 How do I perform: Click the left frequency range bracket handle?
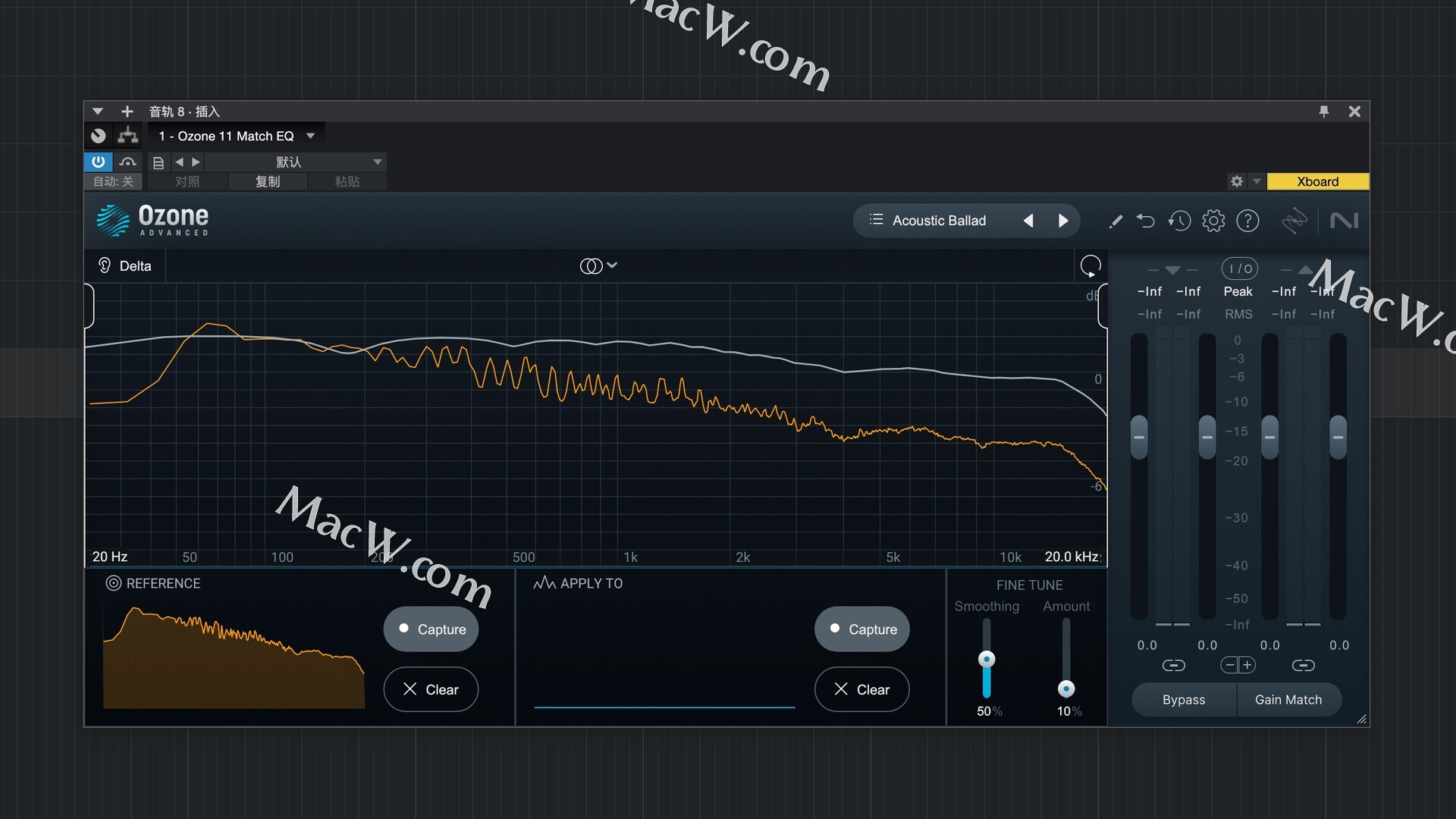89,306
